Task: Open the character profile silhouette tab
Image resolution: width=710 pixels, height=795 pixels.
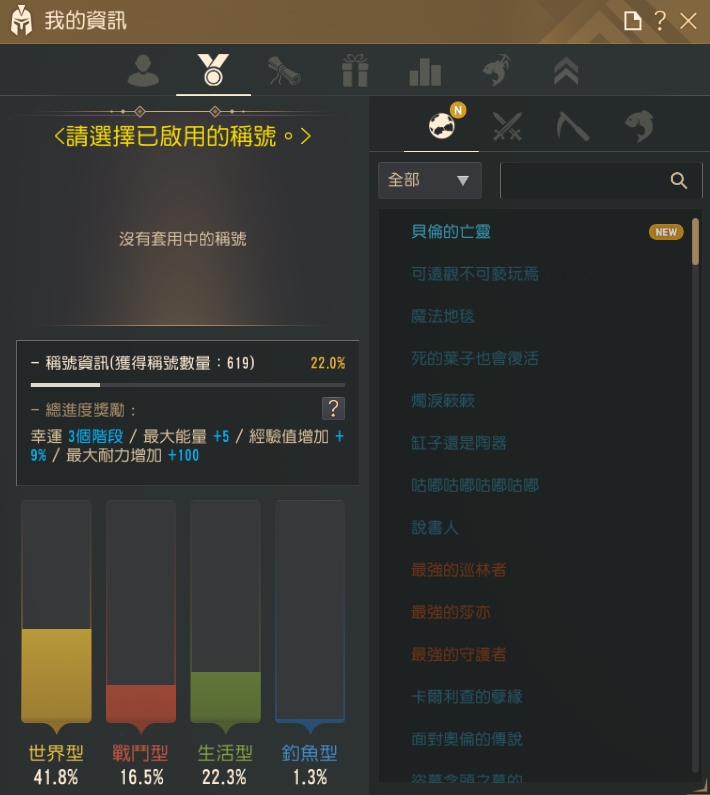Action: [x=143, y=70]
